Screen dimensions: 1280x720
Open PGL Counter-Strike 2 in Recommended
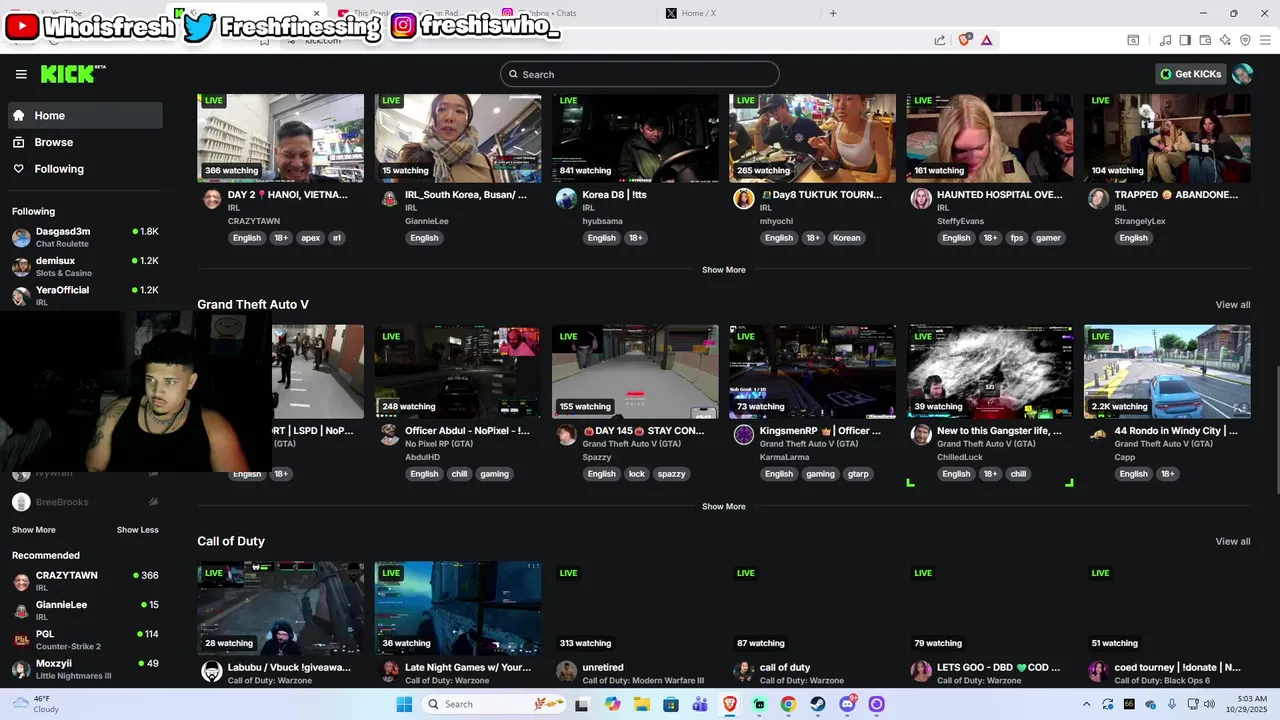click(x=85, y=639)
